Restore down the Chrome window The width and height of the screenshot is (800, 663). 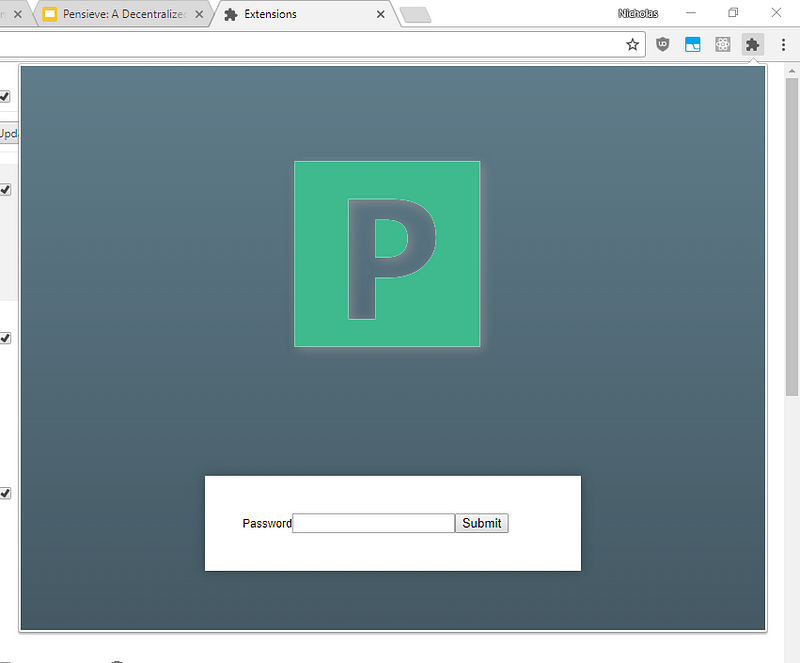tap(733, 13)
